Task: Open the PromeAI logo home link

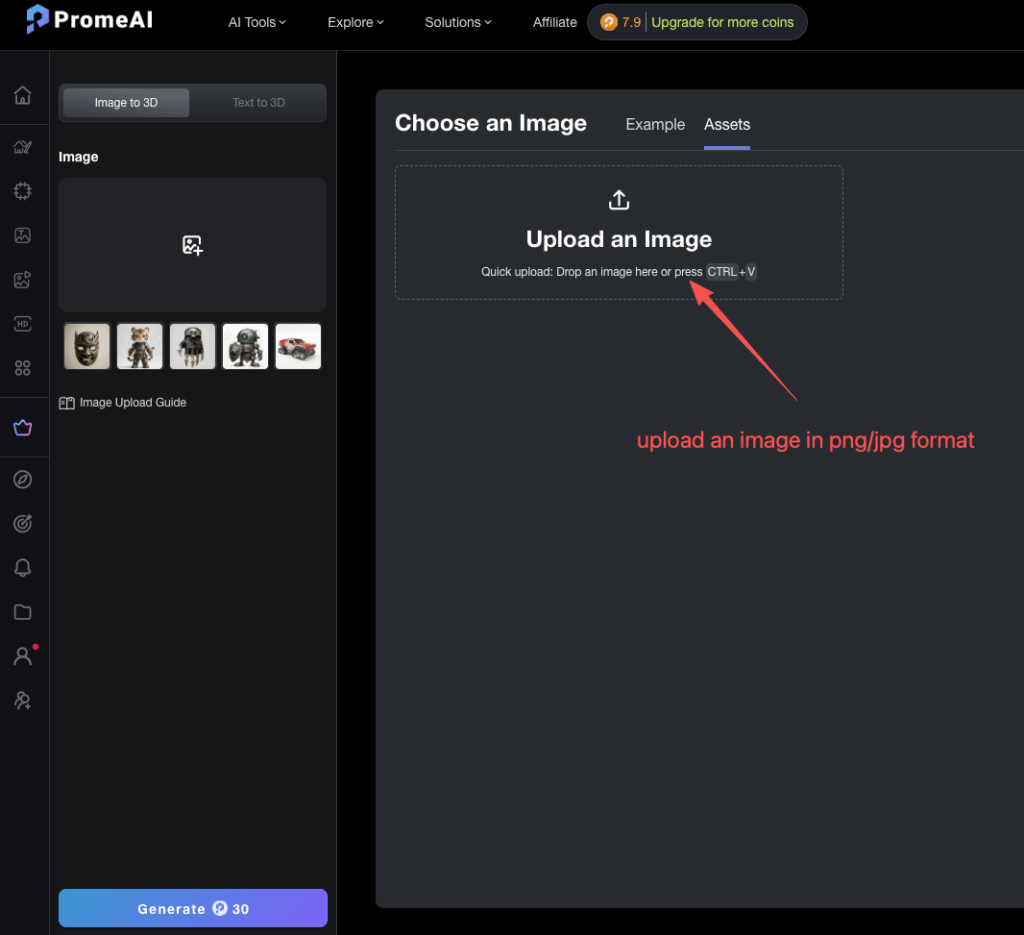Action: (89, 19)
